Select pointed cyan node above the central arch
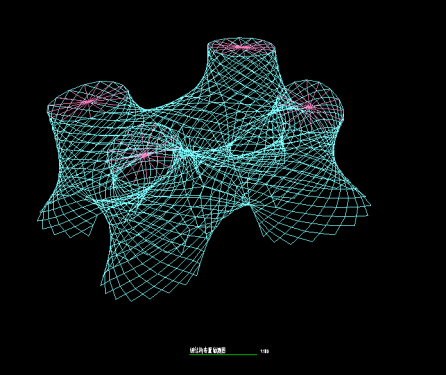 click(x=246, y=201)
